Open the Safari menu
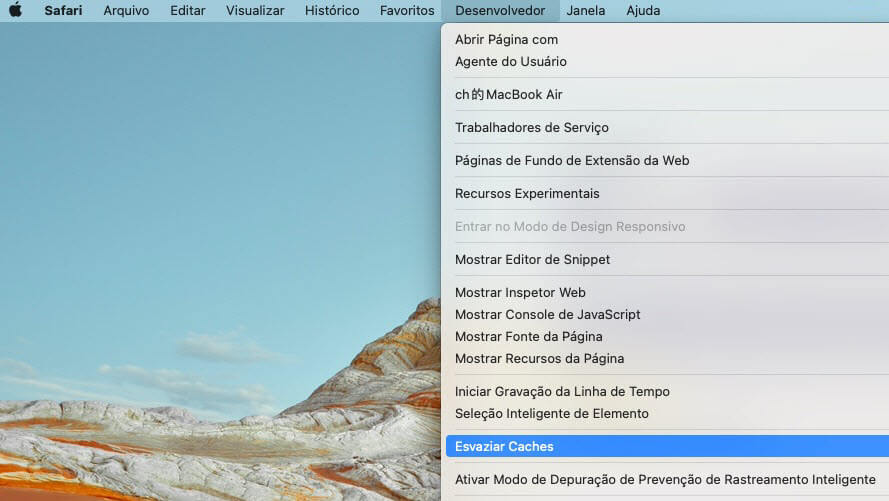 [63, 10]
